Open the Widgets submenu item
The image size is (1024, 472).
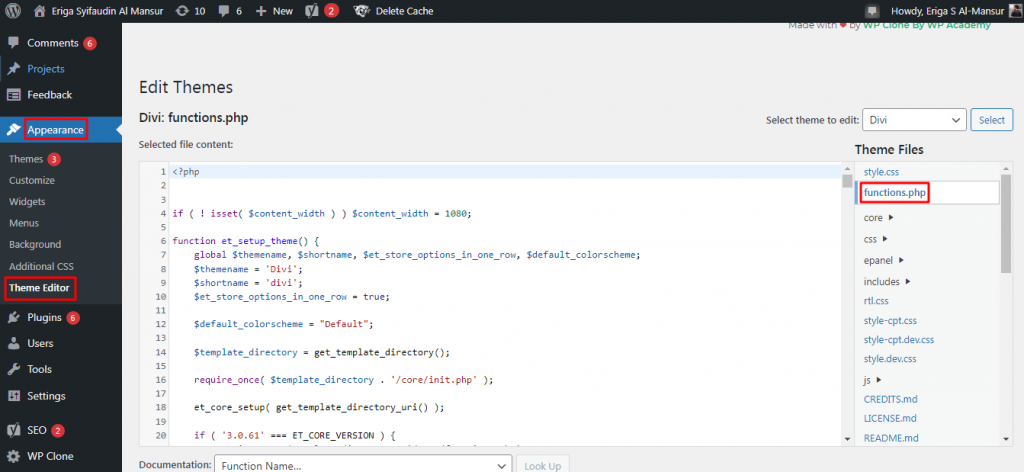pyautogui.click(x=27, y=202)
